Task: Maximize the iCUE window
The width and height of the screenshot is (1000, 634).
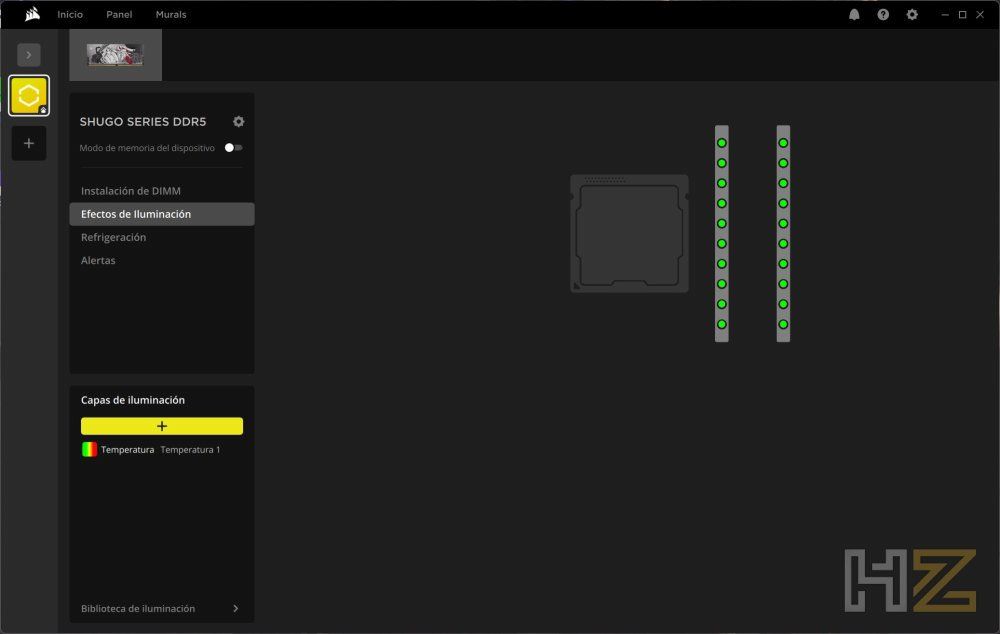Action: tap(962, 14)
